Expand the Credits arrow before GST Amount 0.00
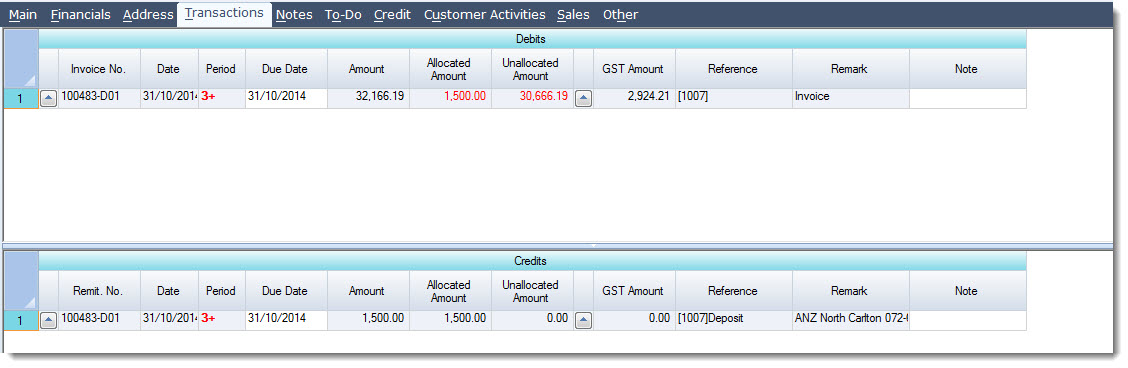Screen dimensions: 1128x368 coord(583,321)
